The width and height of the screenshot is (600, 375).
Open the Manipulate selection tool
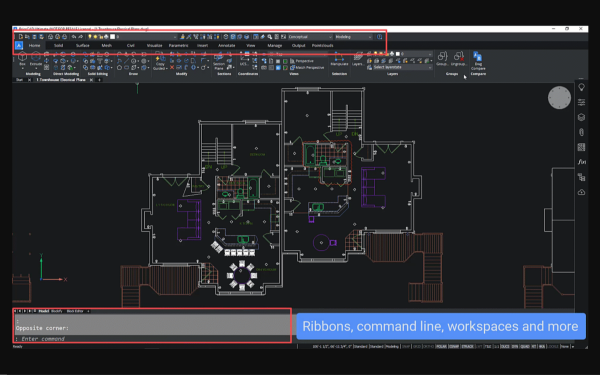tap(339, 59)
